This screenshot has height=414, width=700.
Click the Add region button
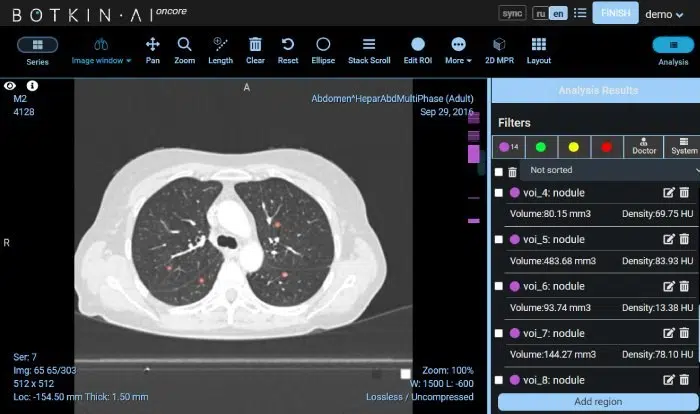(598, 401)
